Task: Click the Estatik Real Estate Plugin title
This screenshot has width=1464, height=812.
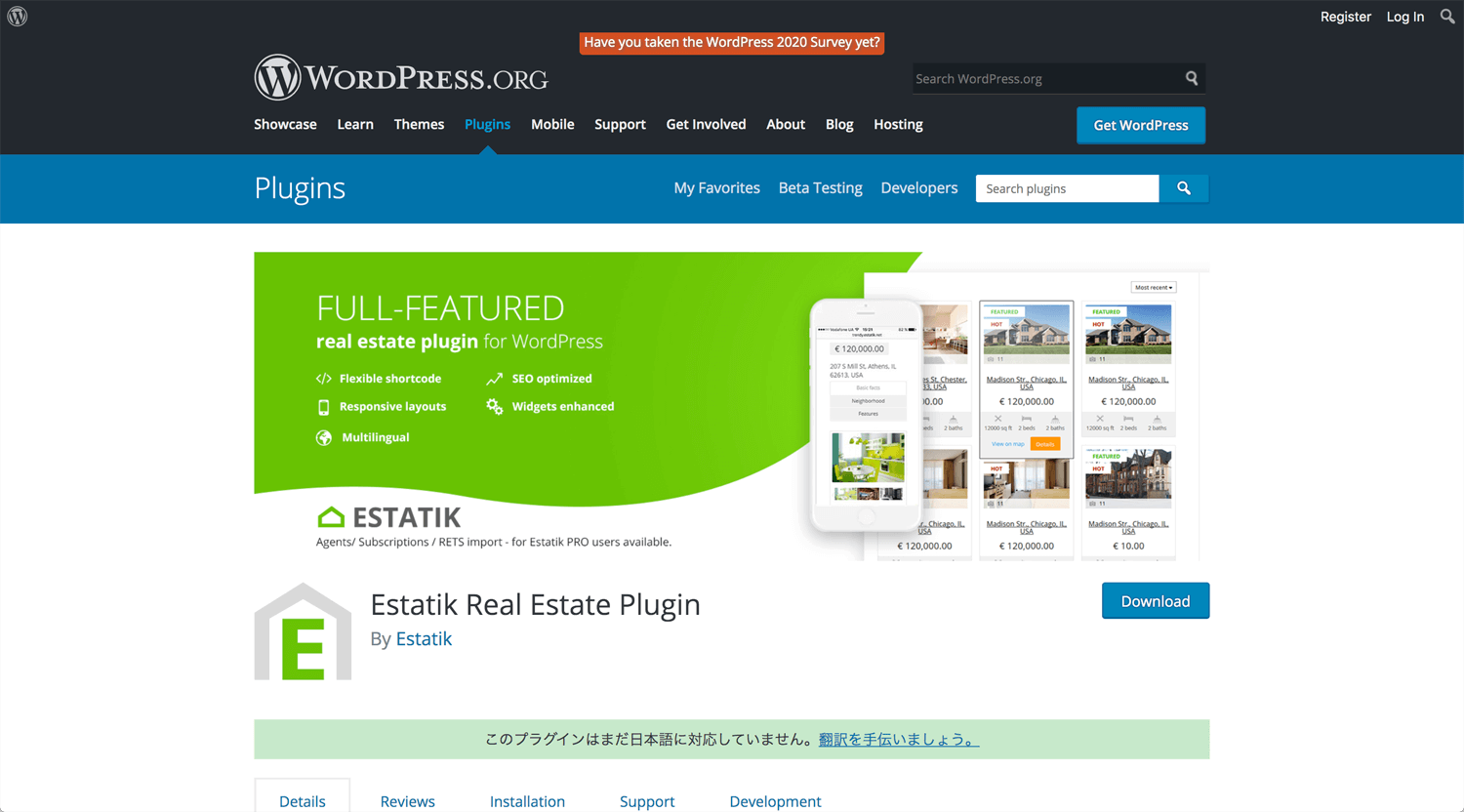Action: coord(535,604)
